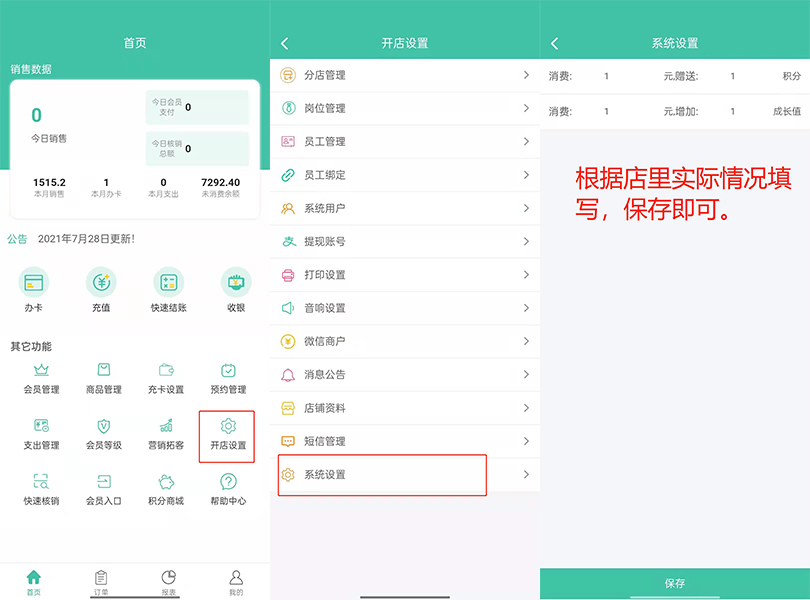This screenshot has height=600, width=810.
Task: Expand the 打印设置 row chevron
Action: pos(526,275)
